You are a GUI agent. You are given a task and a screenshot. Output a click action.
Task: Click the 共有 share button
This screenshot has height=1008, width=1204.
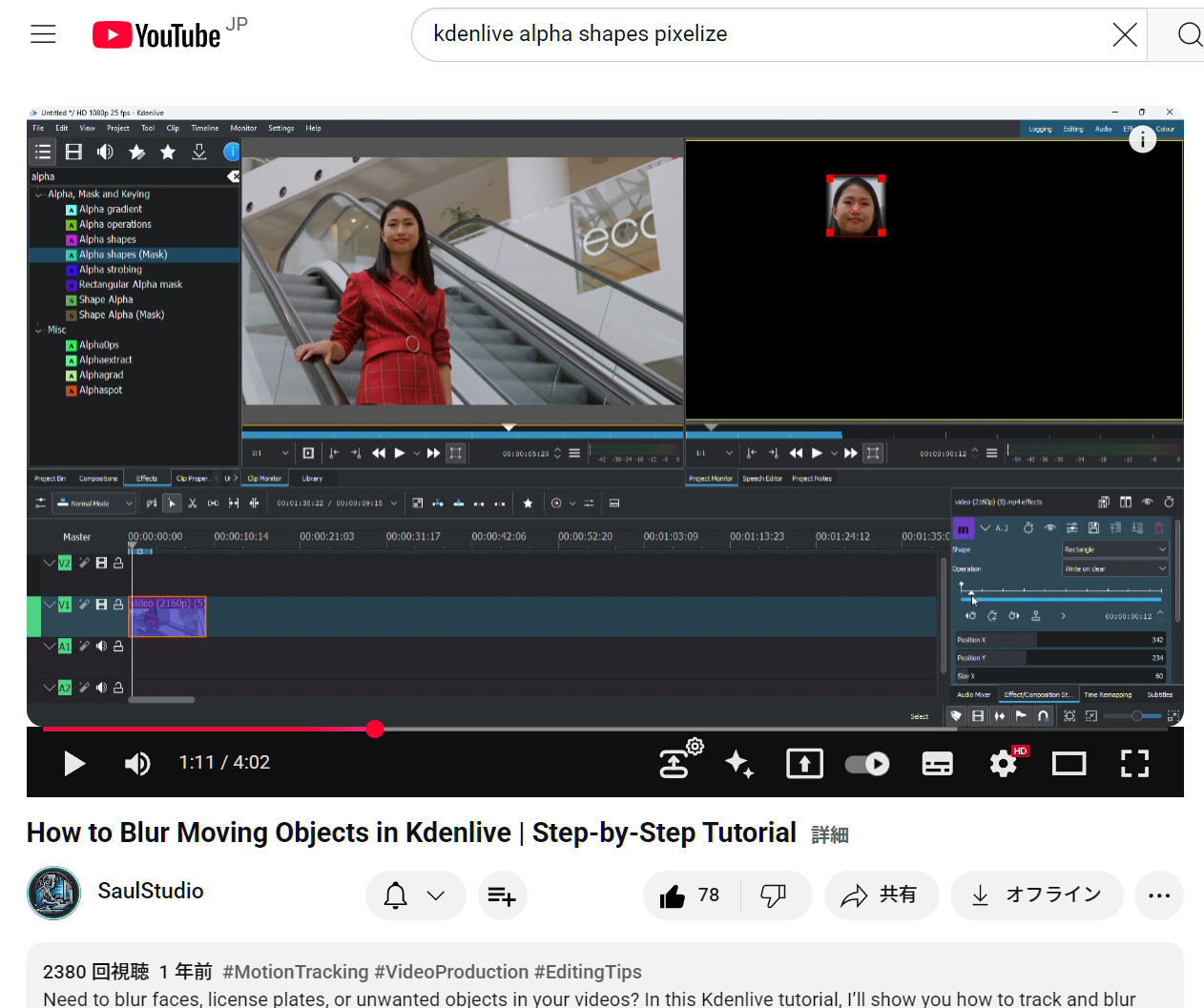point(878,895)
